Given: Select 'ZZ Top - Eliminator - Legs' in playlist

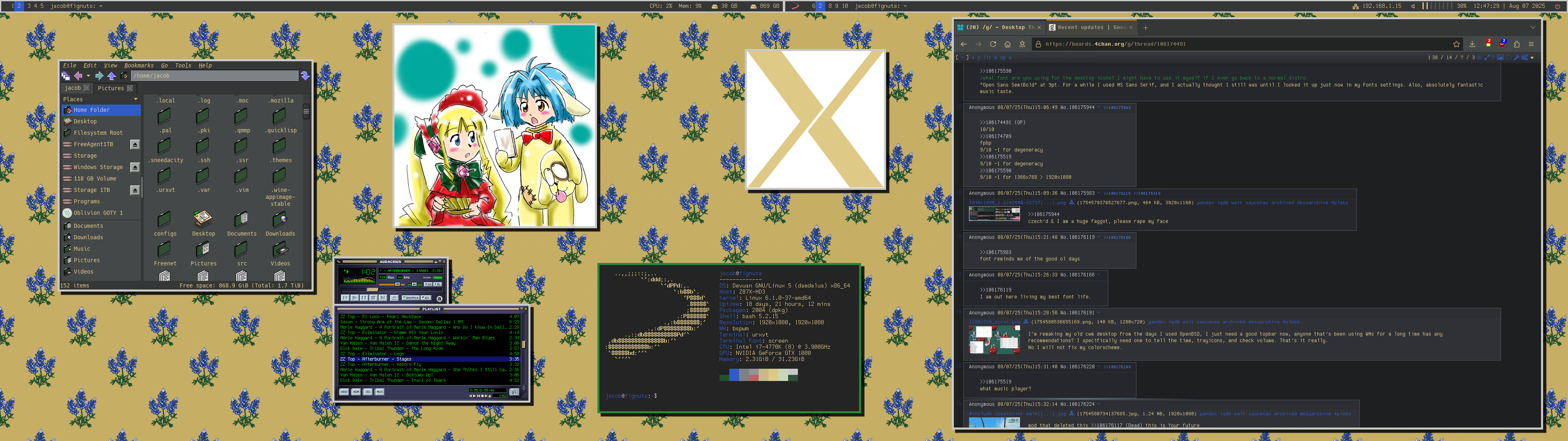Looking at the screenshot, I should 430,354.
